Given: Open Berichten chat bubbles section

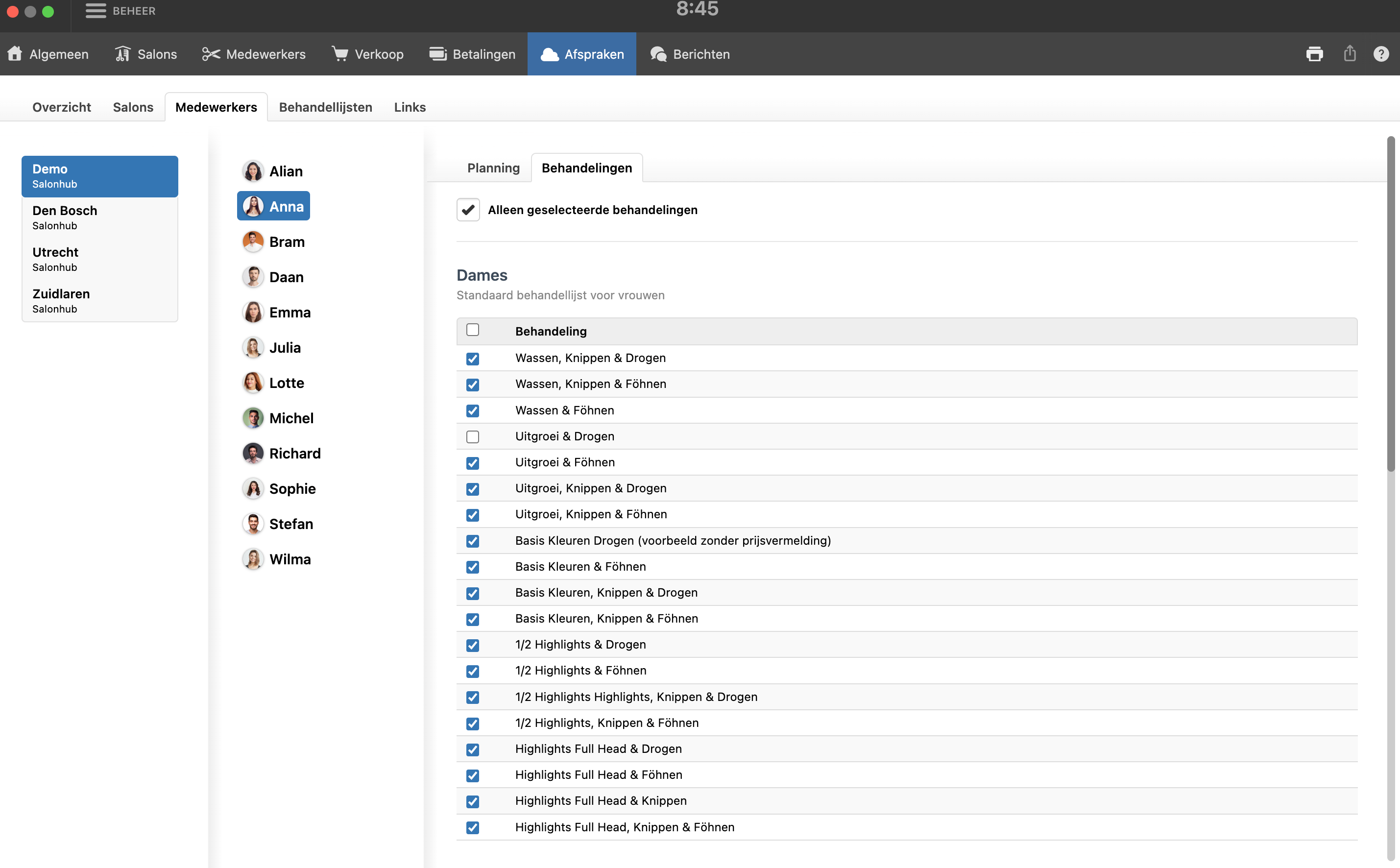Looking at the screenshot, I should click(689, 54).
